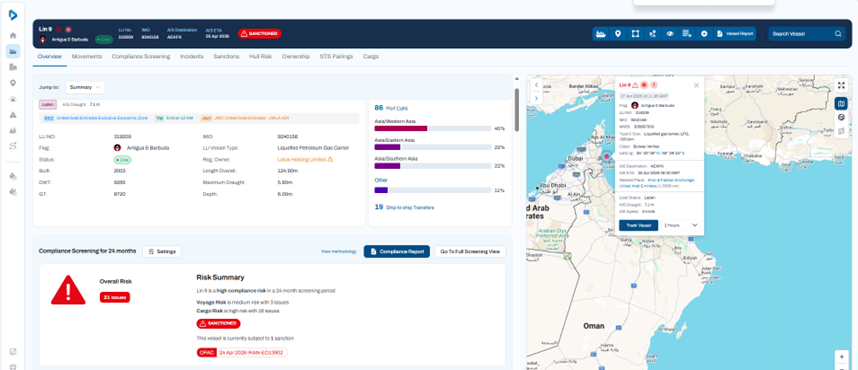Image resolution: width=858 pixels, height=370 pixels.
Task: Select the highlighted Vessels sidebar icon
Action: [13, 51]
